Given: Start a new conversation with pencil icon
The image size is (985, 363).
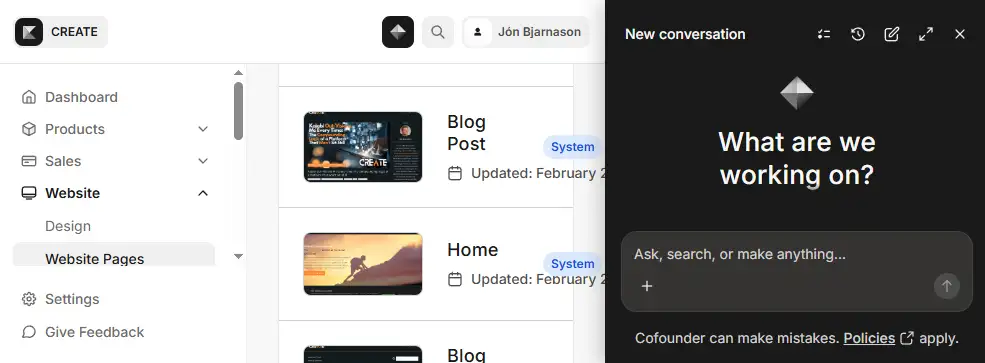Looking at the screenshot, I should pyautogui.click(x=891, y=35).
